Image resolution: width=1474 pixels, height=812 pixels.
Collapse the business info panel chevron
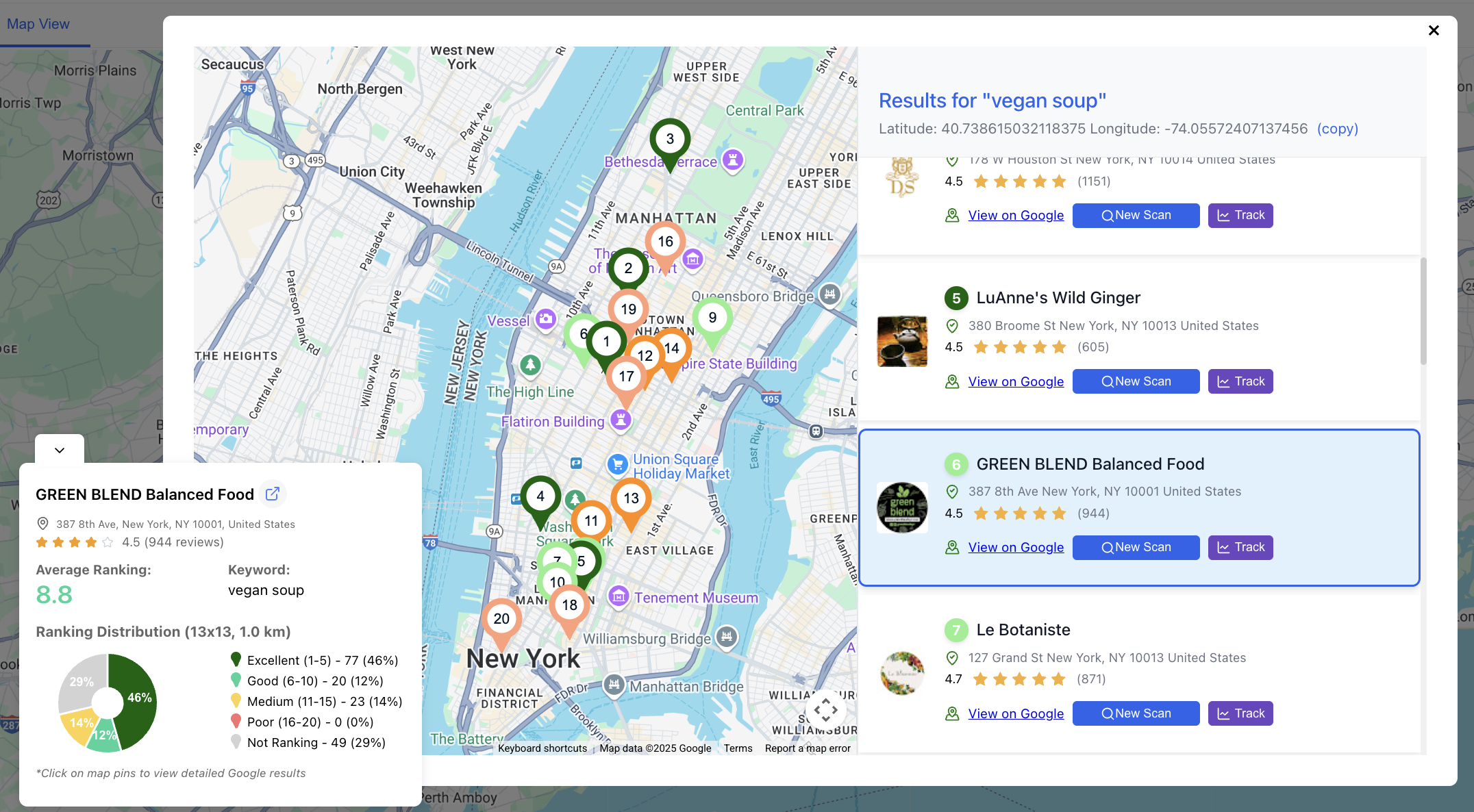click(60, 450)
